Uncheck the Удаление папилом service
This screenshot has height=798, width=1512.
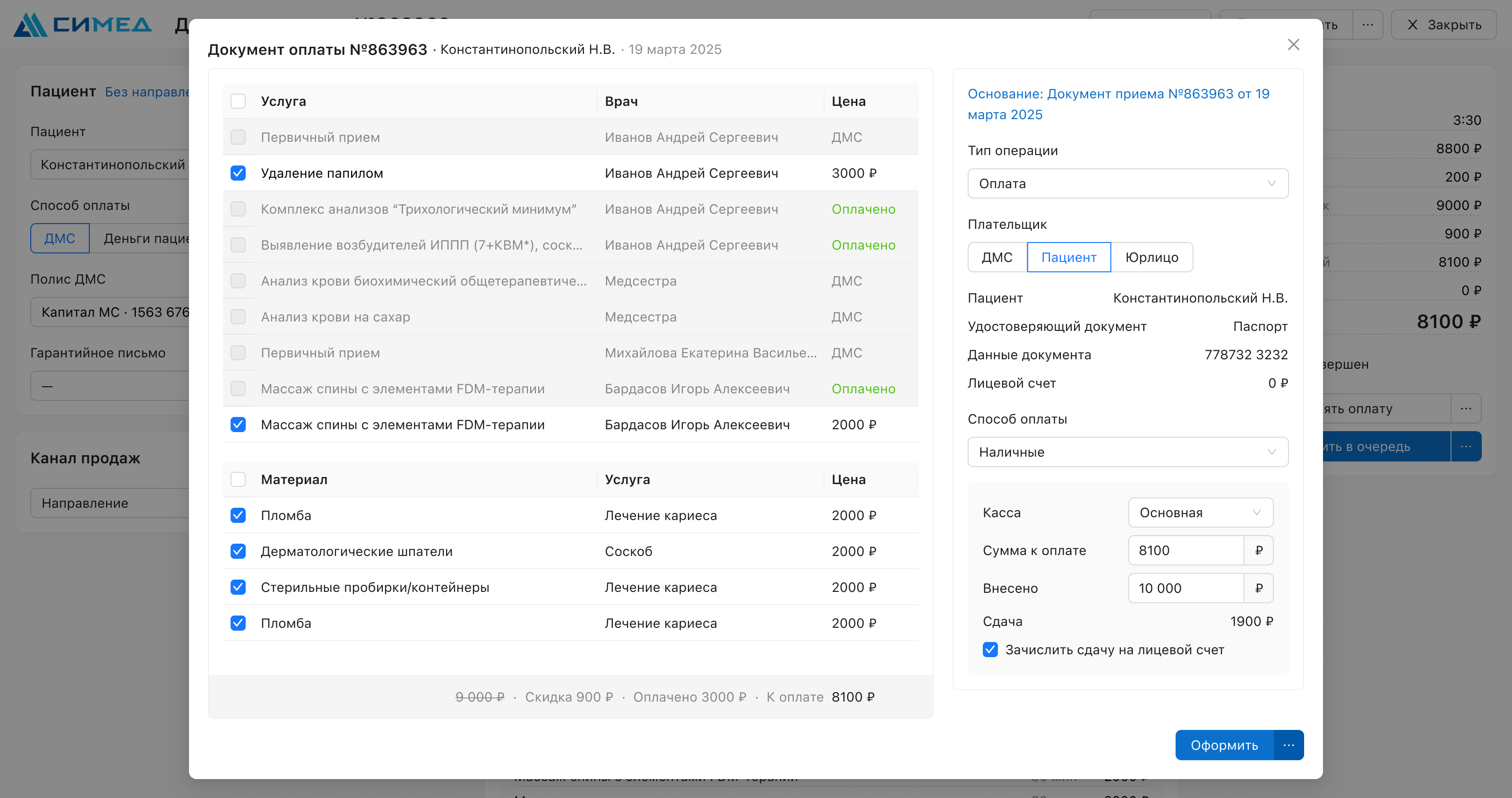(x=238, y=173)
